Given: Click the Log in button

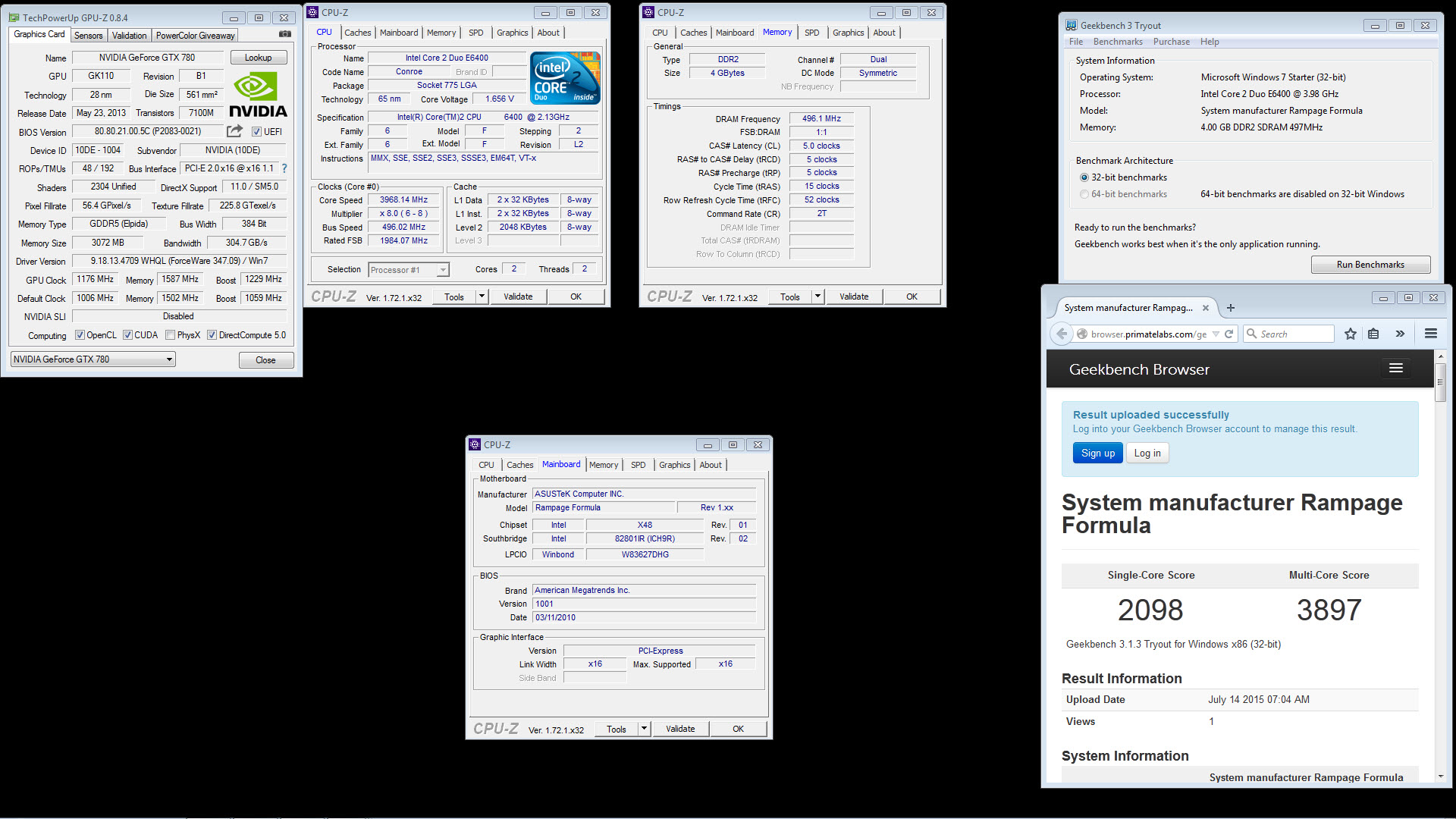Looking at the screenshot, I should click(x=1147, y=453).
